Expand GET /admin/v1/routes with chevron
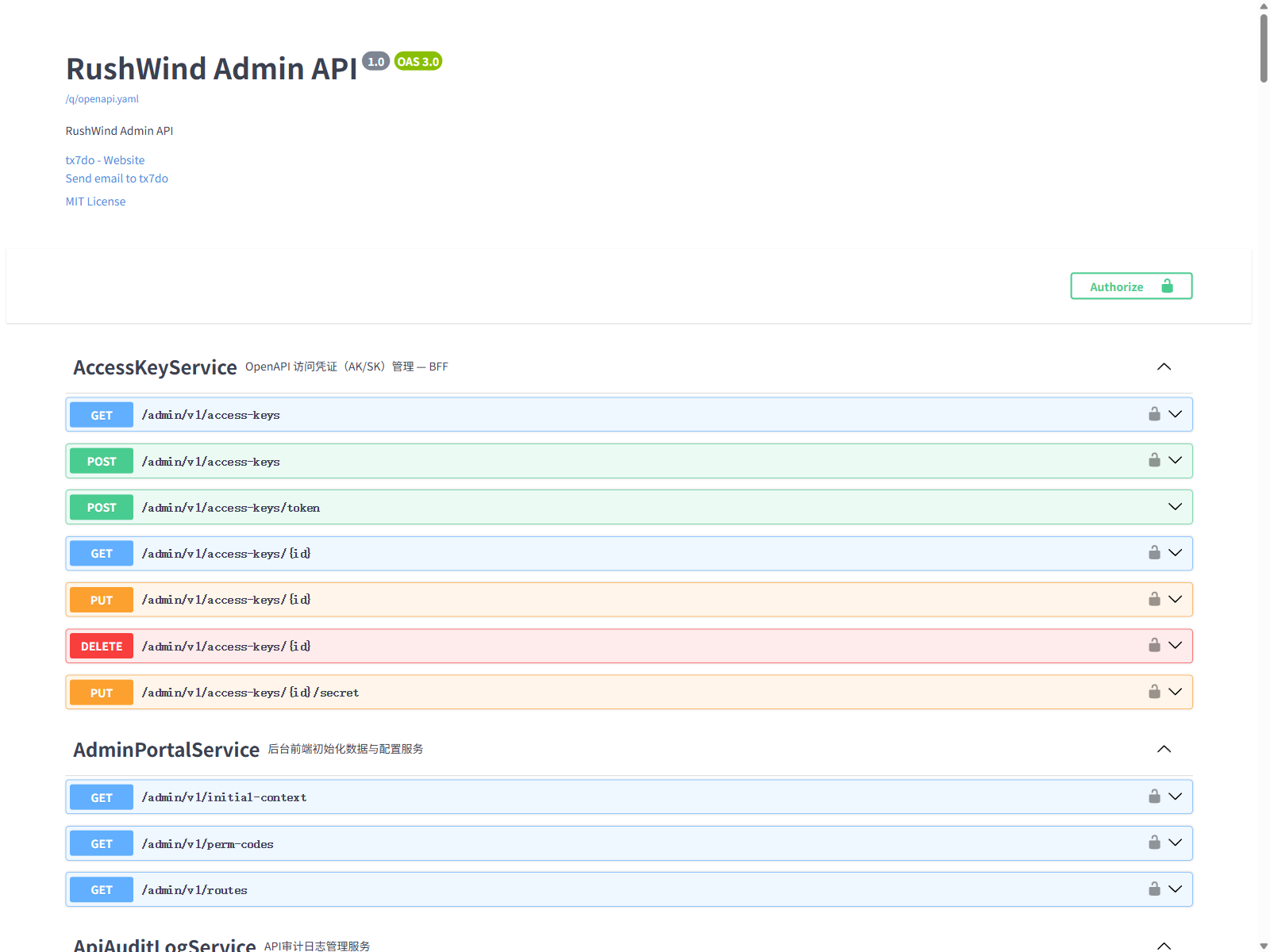1270x952 pixels. (1176, 889)
